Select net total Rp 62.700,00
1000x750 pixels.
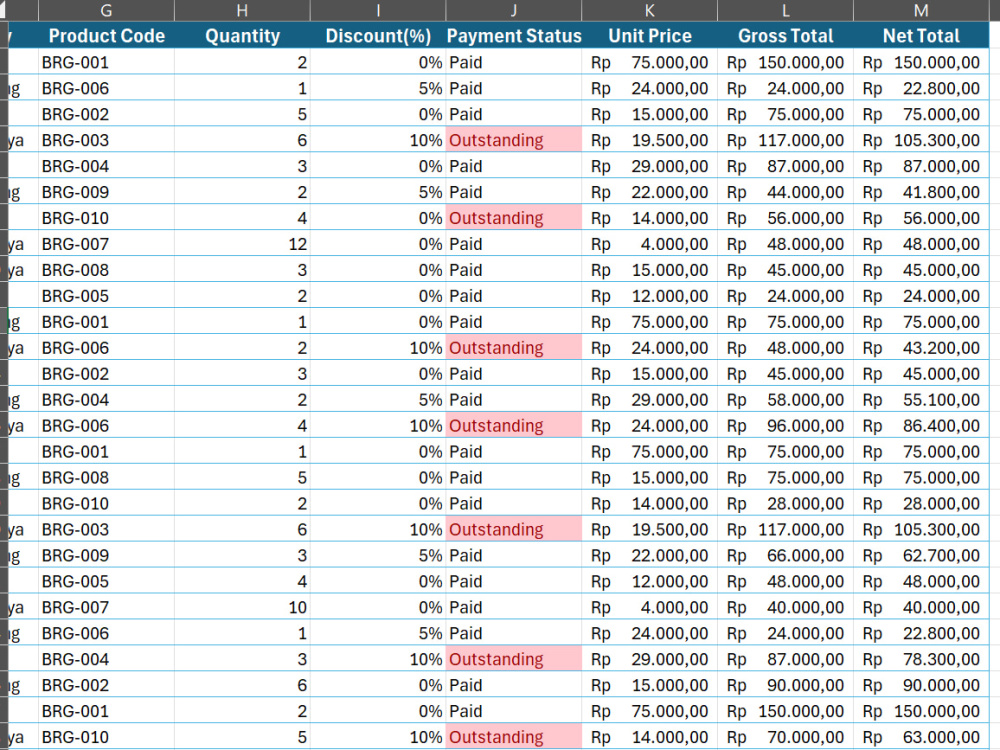[922, 555]
